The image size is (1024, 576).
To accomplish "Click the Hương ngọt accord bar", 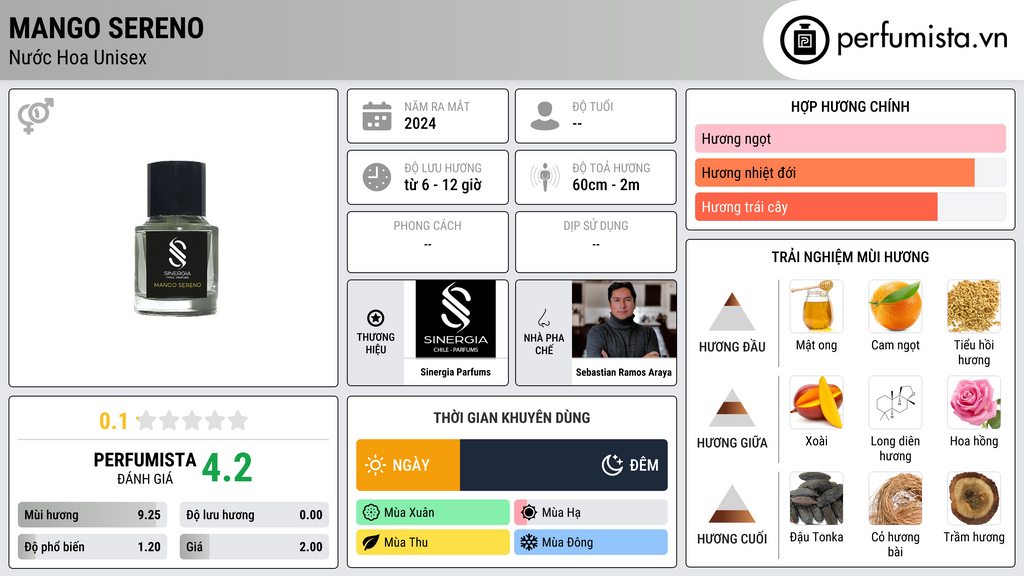I will coord(850,138).
